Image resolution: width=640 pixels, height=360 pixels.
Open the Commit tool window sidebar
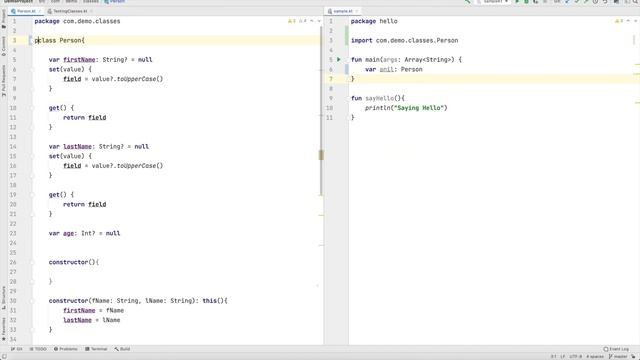tap(4, 46)
